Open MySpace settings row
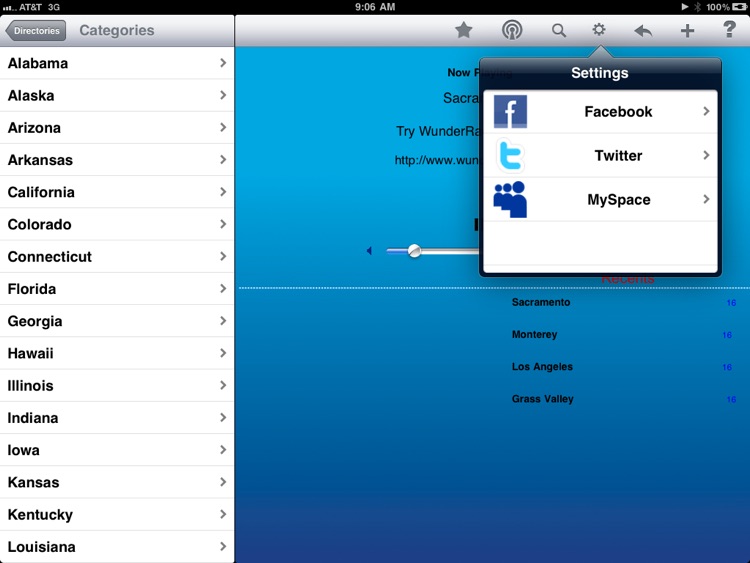Image resolution: width=750 pixels, height=563 pixels. click(600, 199)
